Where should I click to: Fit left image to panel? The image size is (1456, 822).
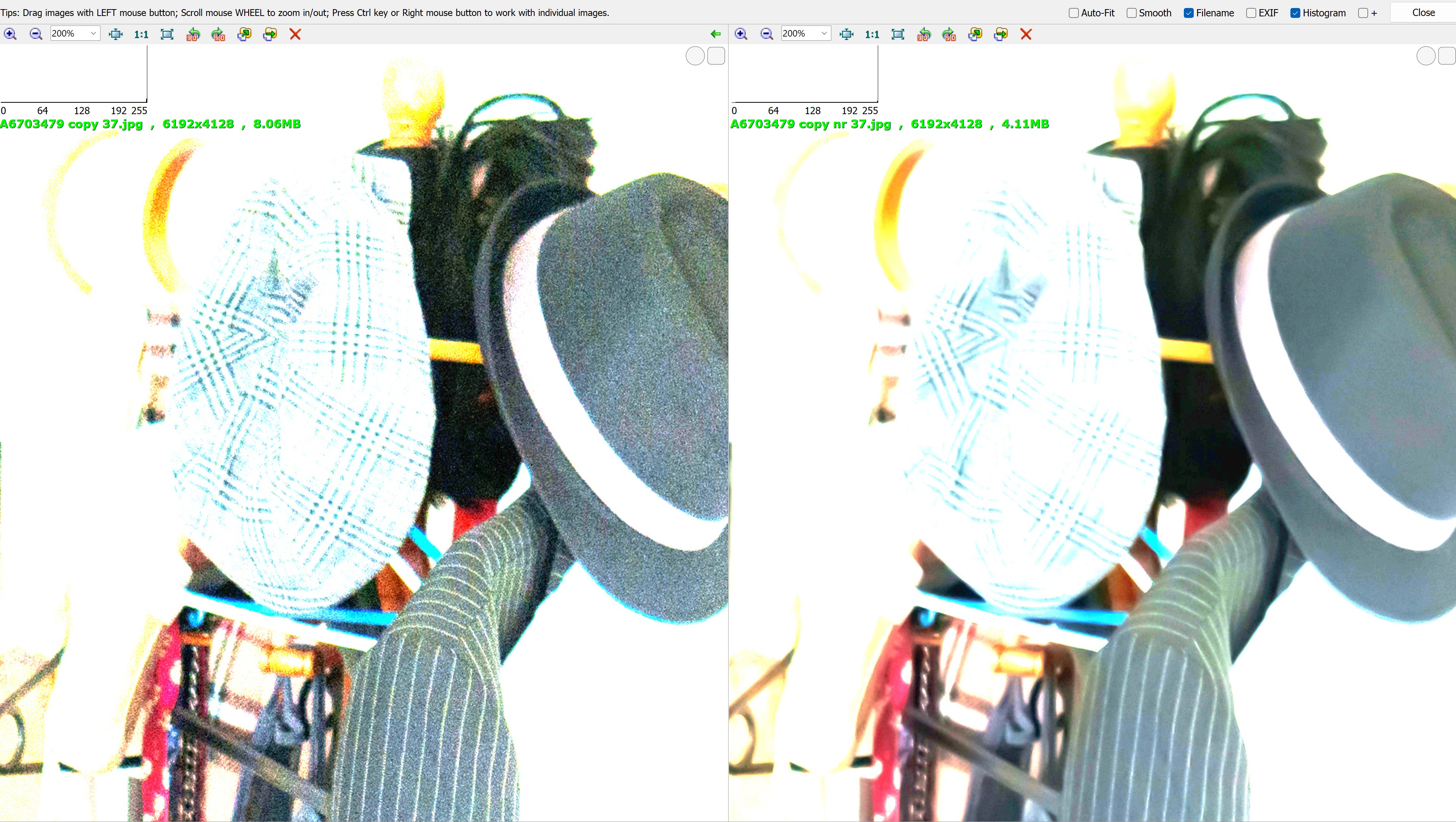click(x=116, y=34)
